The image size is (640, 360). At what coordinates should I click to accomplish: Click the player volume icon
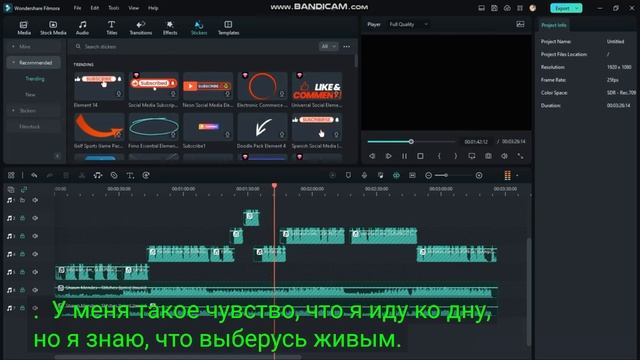pos(504,156)
